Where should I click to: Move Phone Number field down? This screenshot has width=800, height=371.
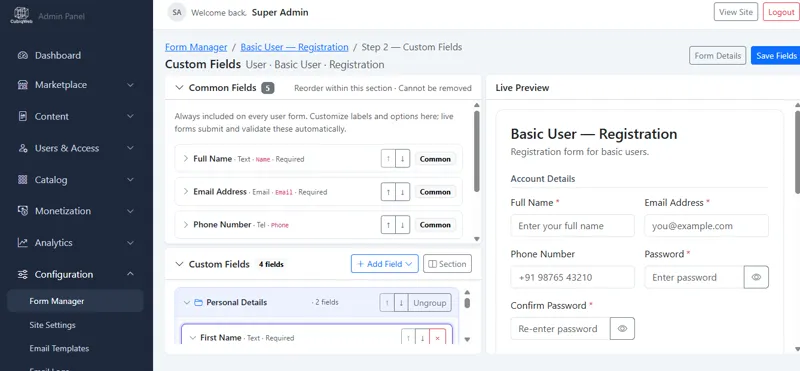[403, 225]
